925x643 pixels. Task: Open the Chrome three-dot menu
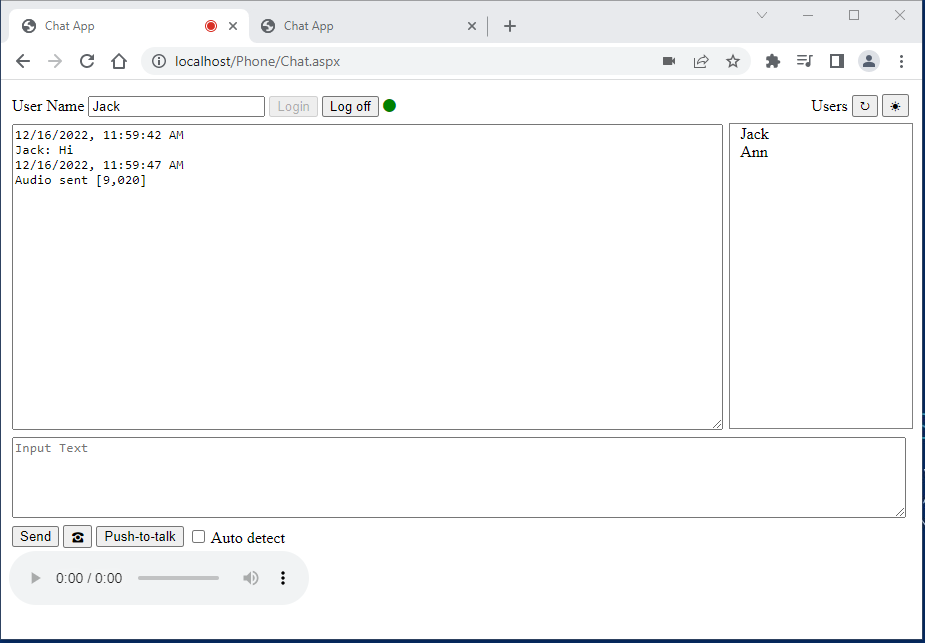pos(901,61)
